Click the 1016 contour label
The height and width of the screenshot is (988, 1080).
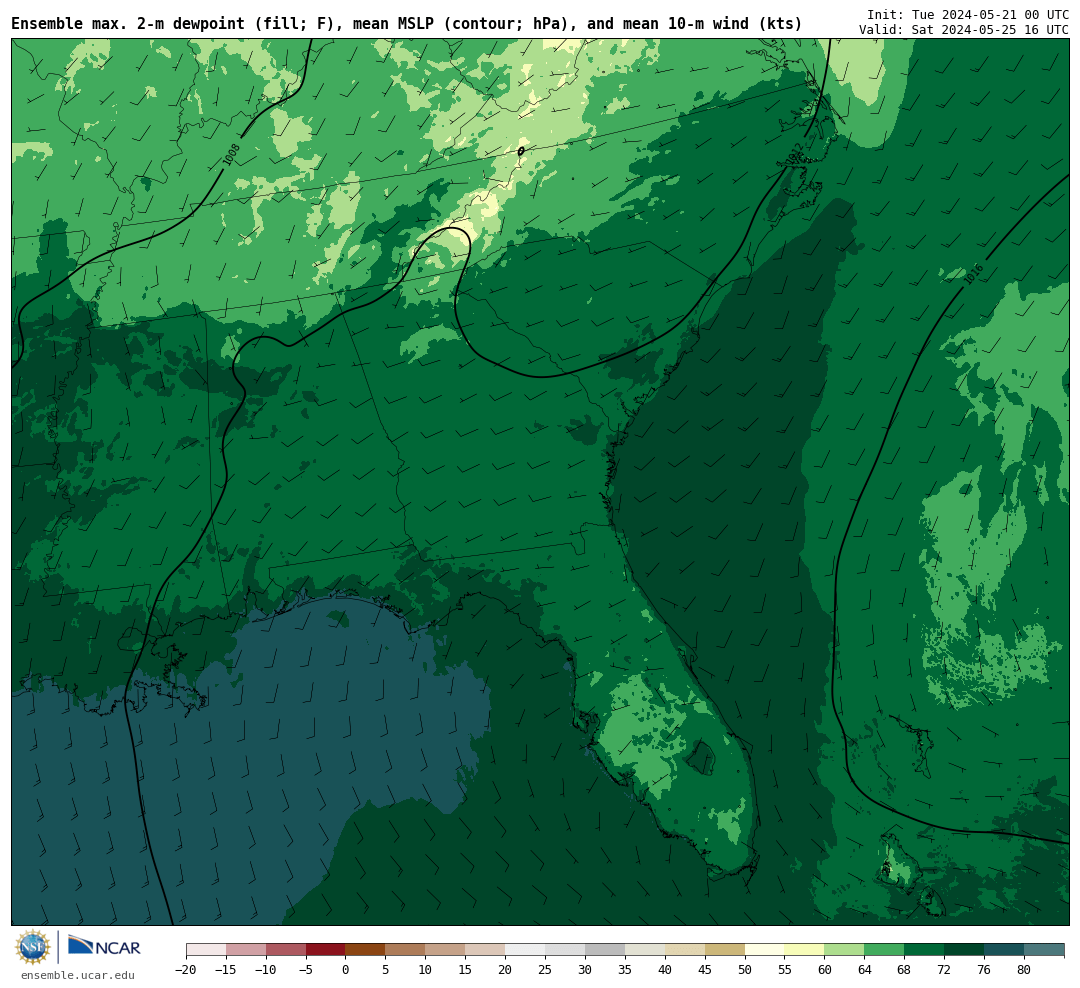coord(973,274)
